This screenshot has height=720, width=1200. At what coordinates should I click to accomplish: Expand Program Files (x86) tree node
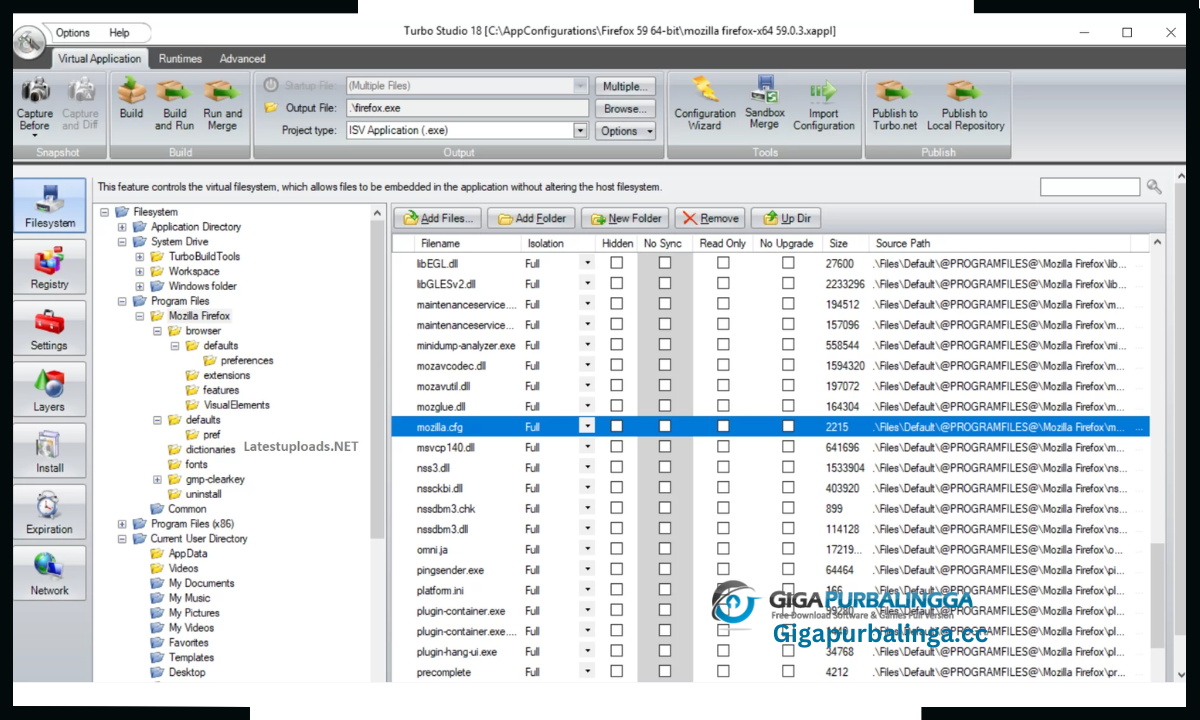point(122,524)
